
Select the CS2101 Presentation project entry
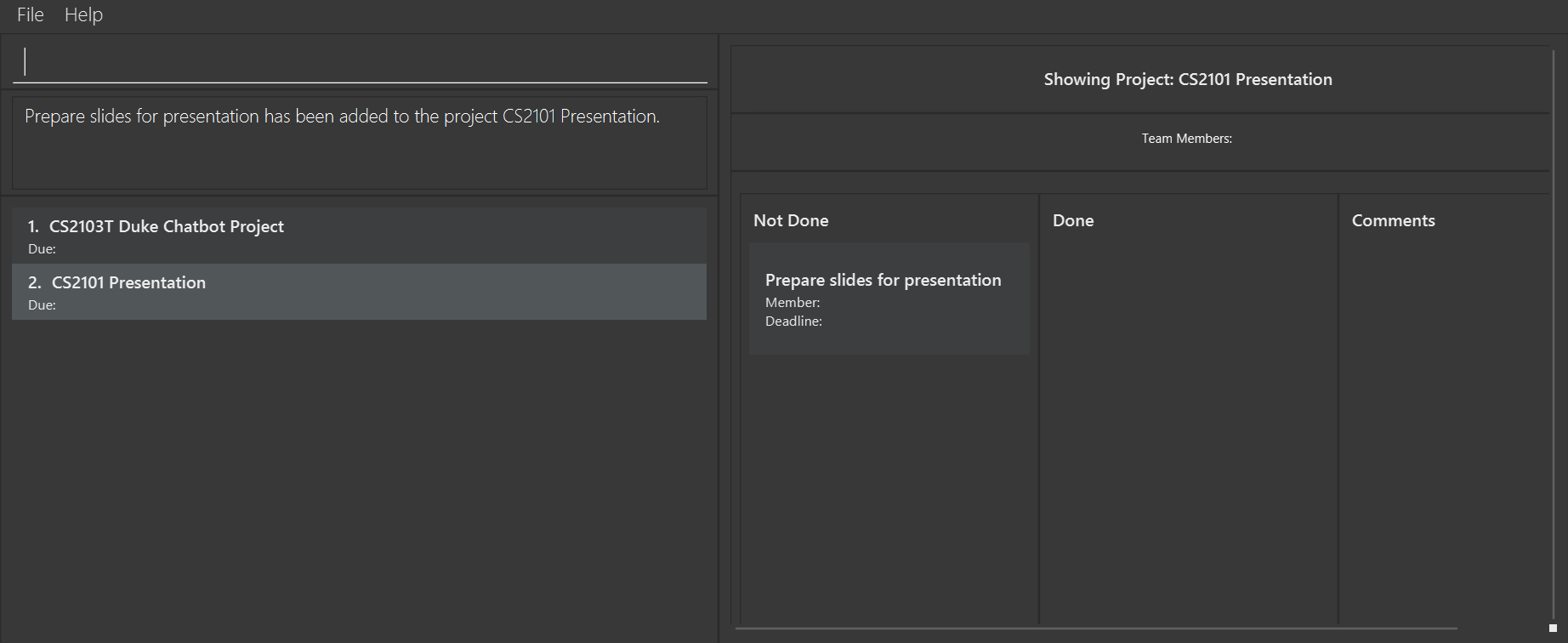[x=359, y=292]
